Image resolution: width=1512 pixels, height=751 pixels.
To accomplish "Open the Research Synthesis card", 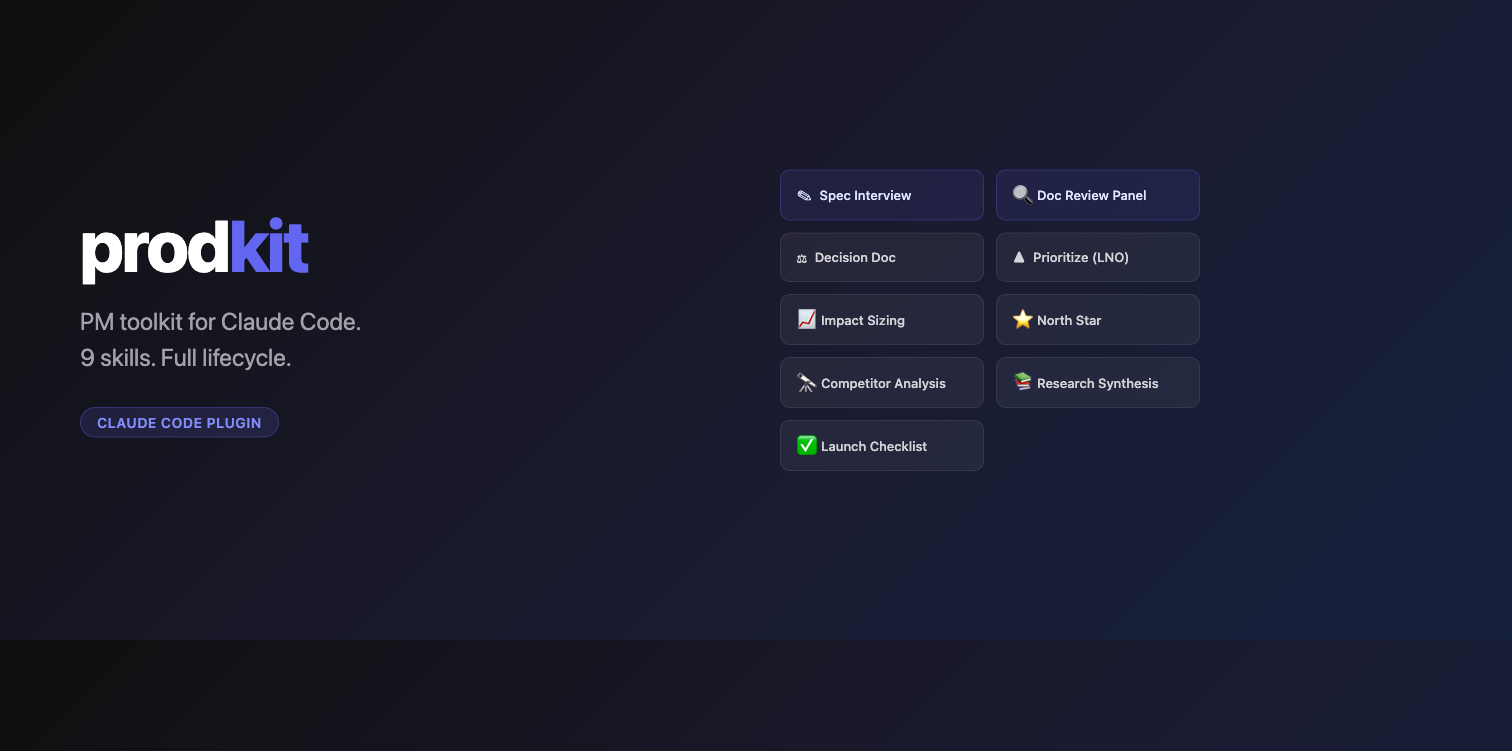I will [x=1098, y=383].
